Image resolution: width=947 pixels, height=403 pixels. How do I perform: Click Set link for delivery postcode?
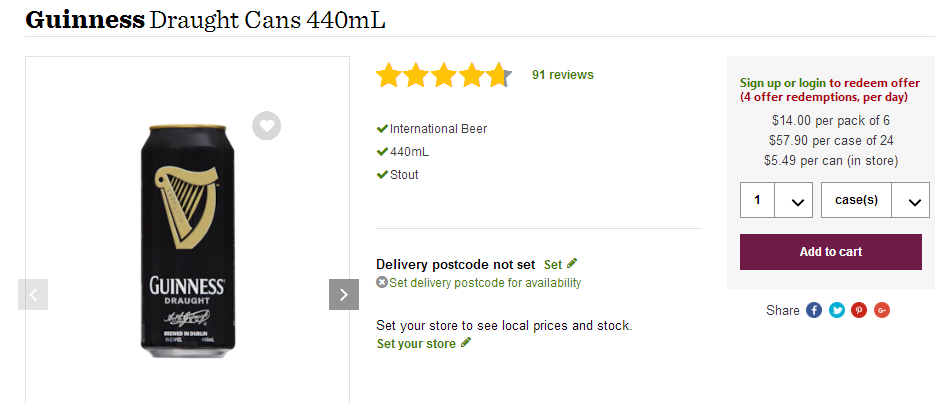pos(553,265)
